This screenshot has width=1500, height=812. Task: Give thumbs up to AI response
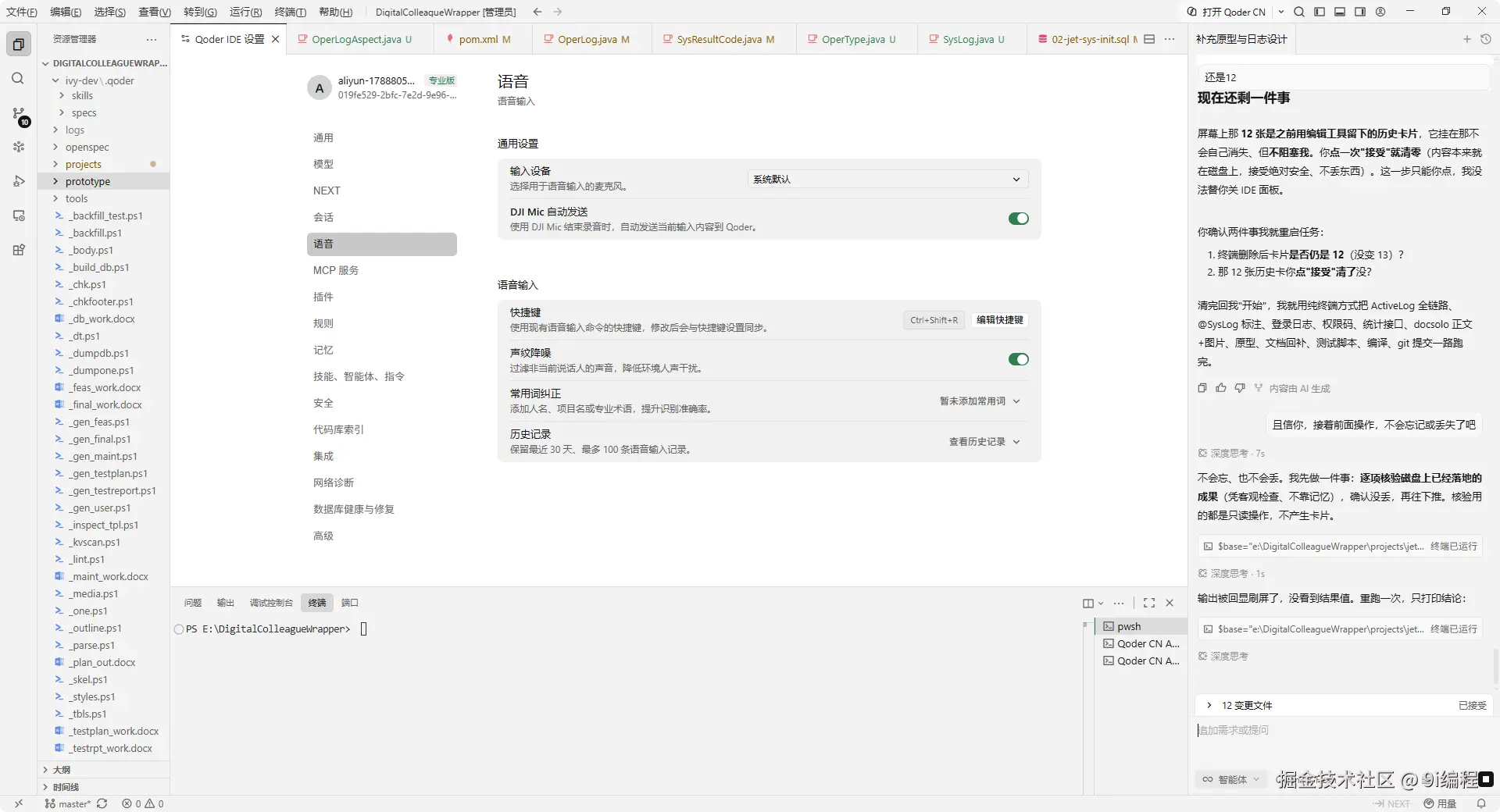1221,388
